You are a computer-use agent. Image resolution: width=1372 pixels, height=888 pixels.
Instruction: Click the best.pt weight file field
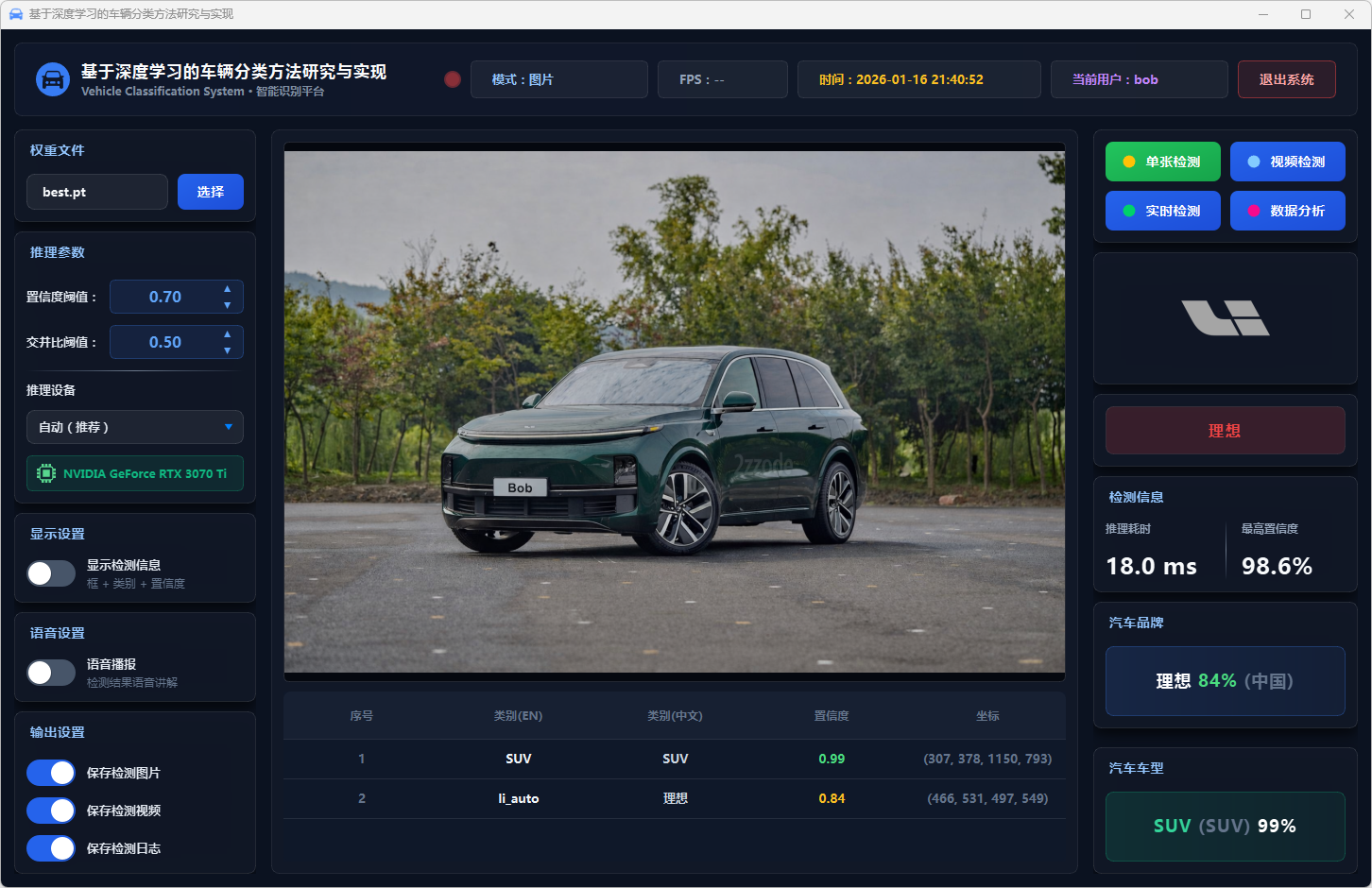pos(97,192)
